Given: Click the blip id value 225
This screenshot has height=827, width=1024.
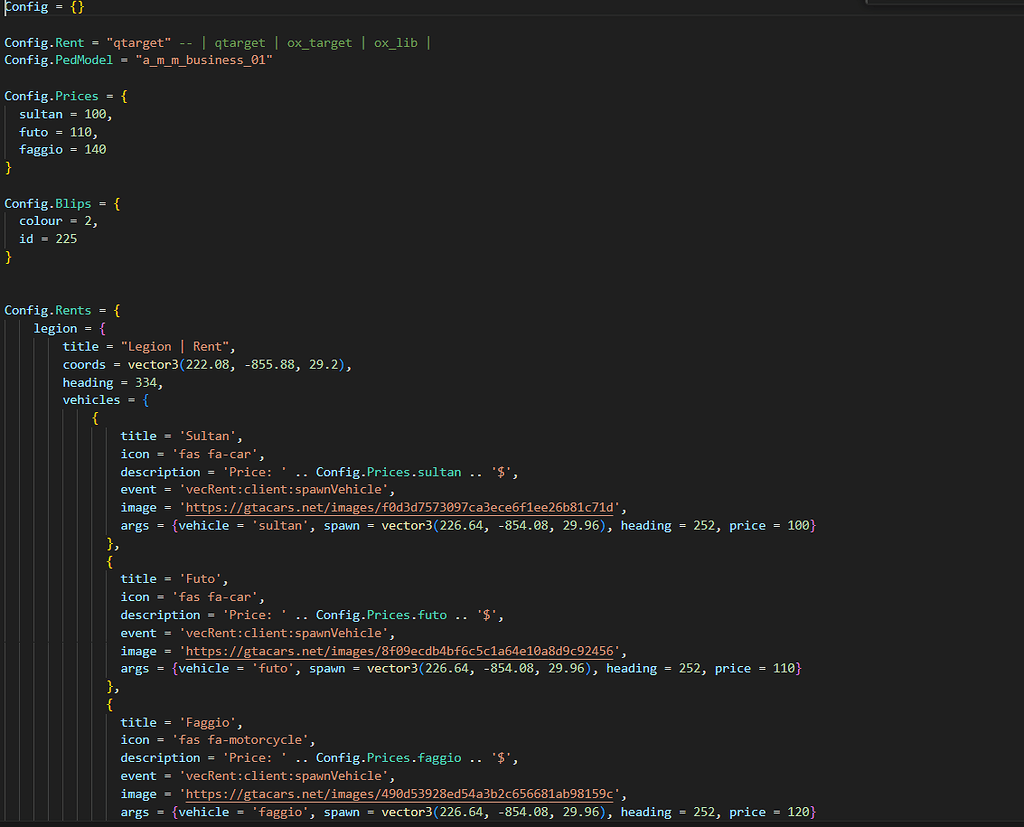Looking at the screenshot, I should [x=66, y=239].
